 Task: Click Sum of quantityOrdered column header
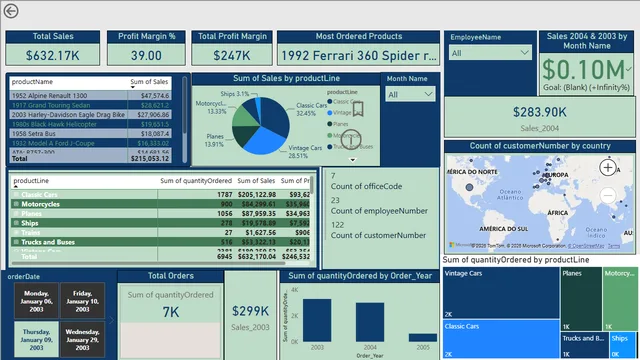coord(196,180)
